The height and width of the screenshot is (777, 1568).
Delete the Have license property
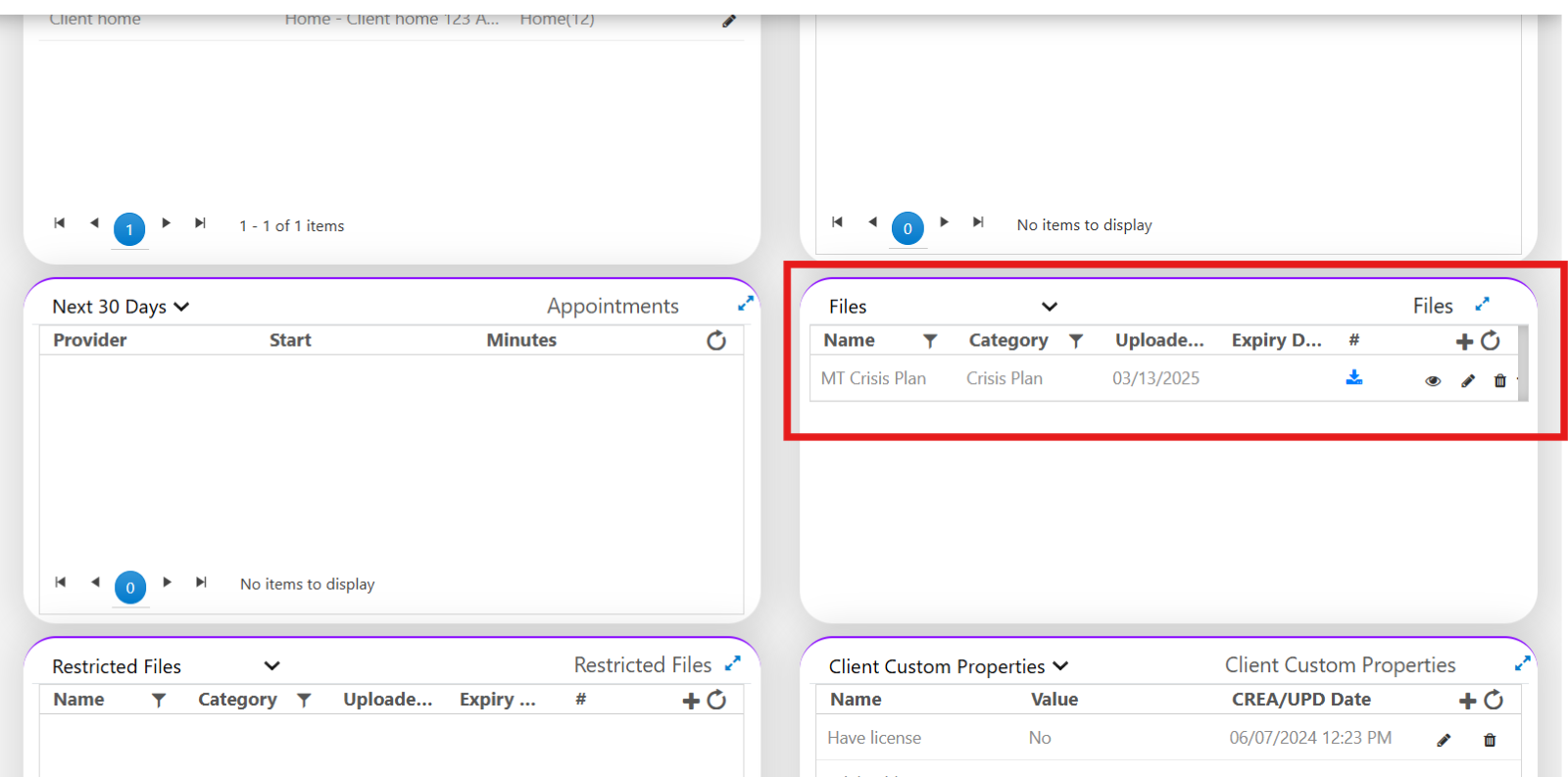click(1490, 740)
